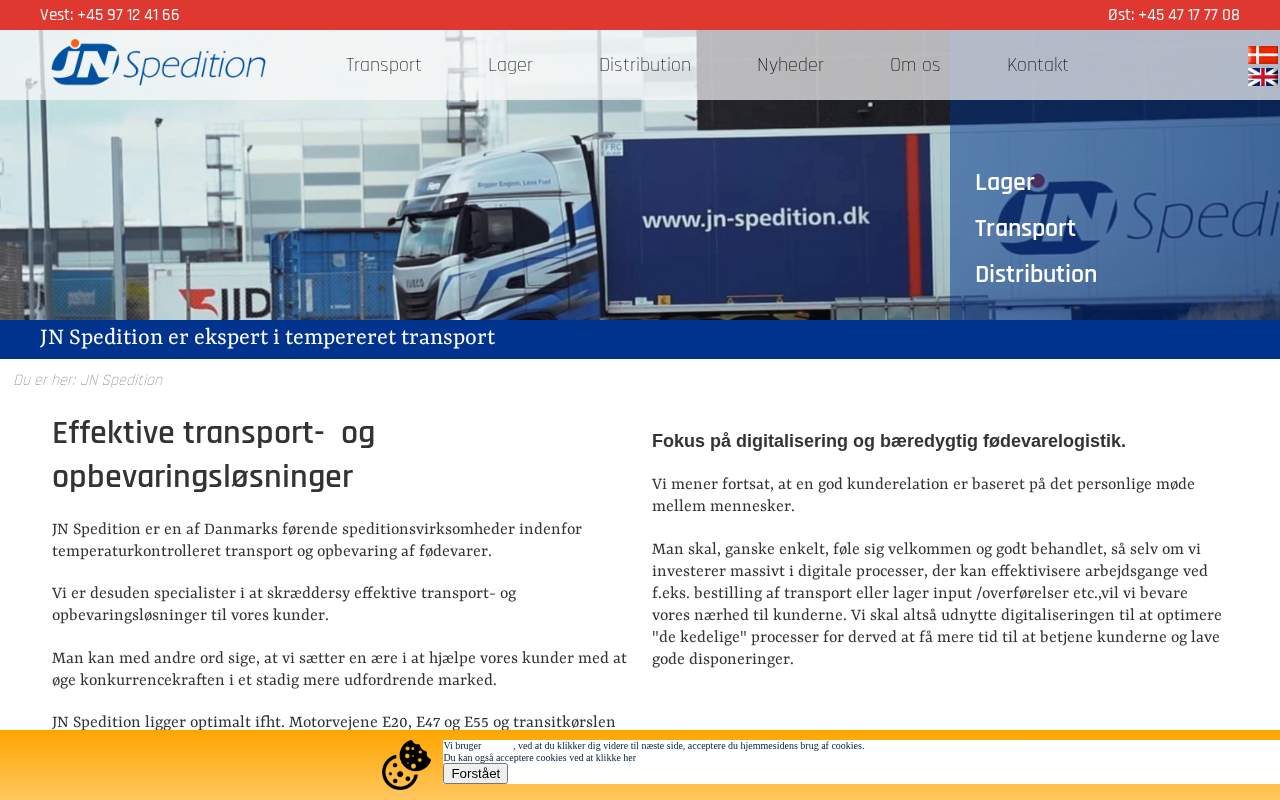The width and height of the screenshot is (1280, 800).
Task: Click the paragraph starting 'Vi mener fortsat'
Action: pos(924,495)
